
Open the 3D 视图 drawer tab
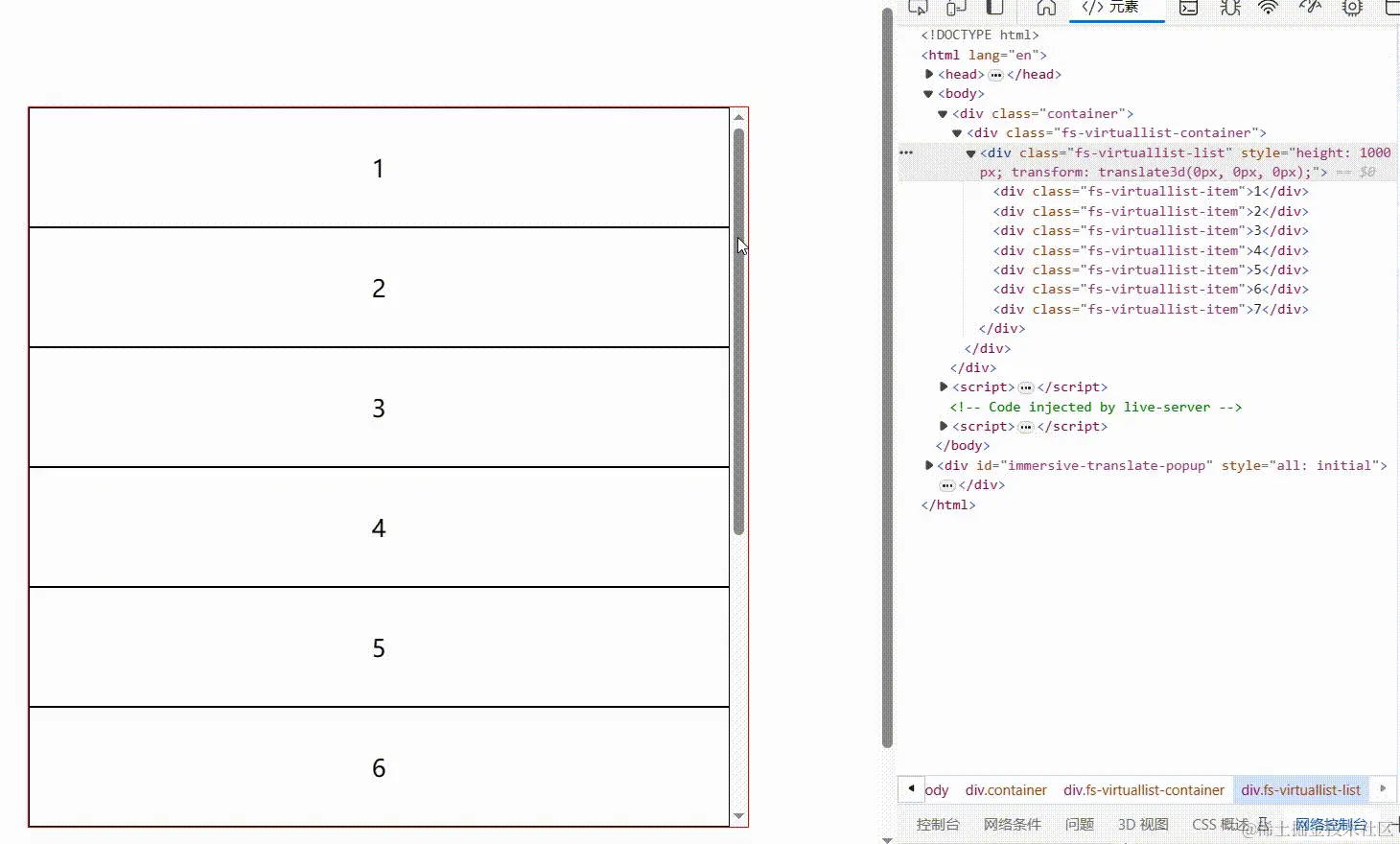point(1143,825)
